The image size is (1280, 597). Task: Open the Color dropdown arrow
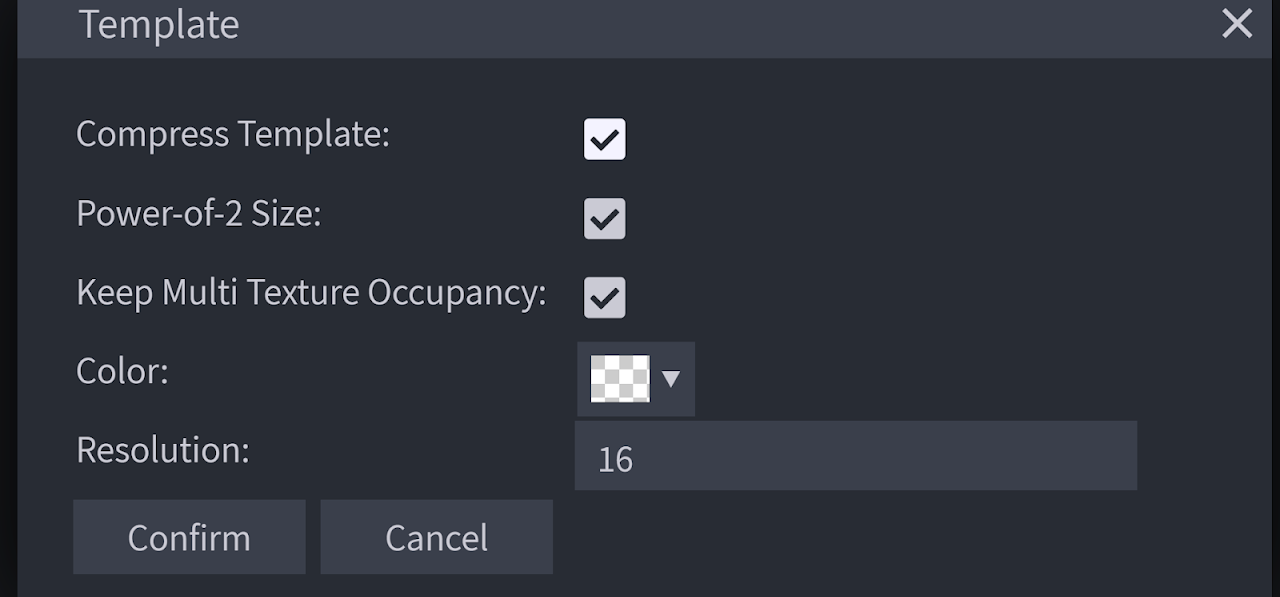671,379
